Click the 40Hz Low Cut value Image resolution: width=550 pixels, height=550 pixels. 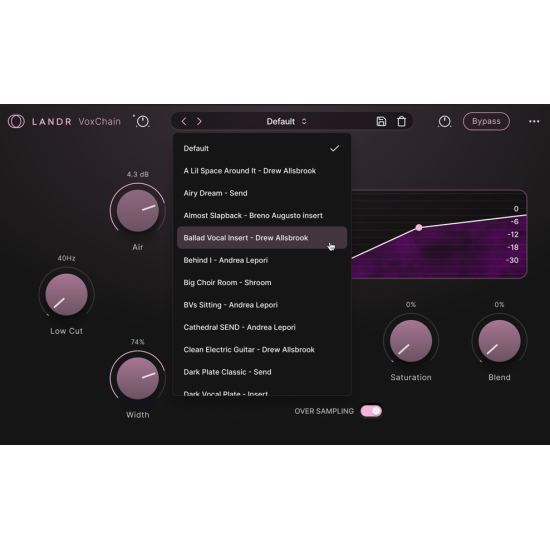click(x=66, y=258)
